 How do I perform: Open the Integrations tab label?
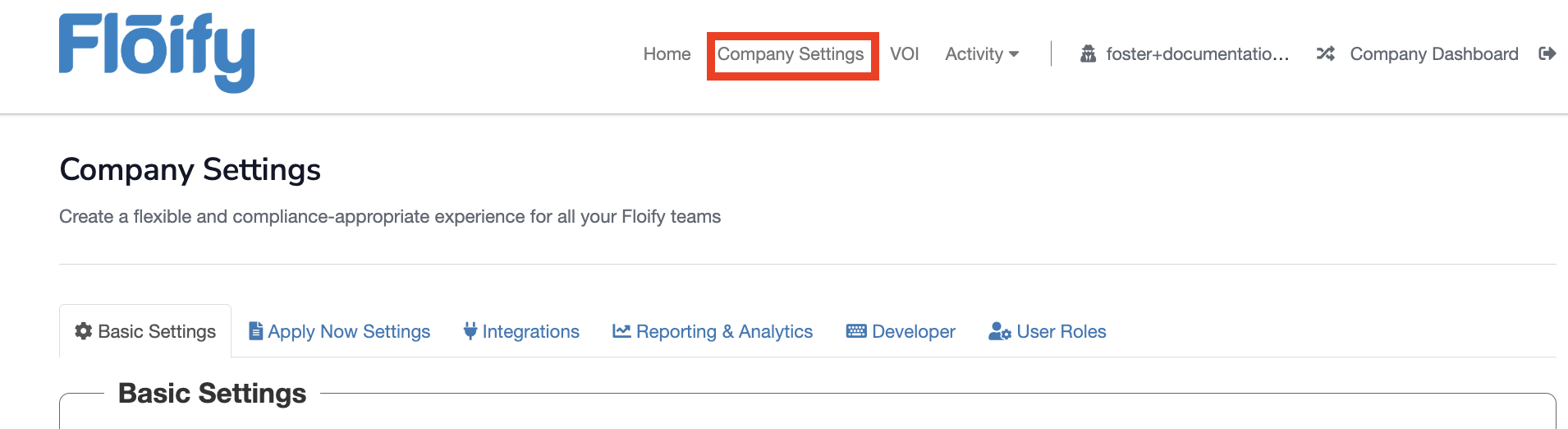[x=531, y=331]
